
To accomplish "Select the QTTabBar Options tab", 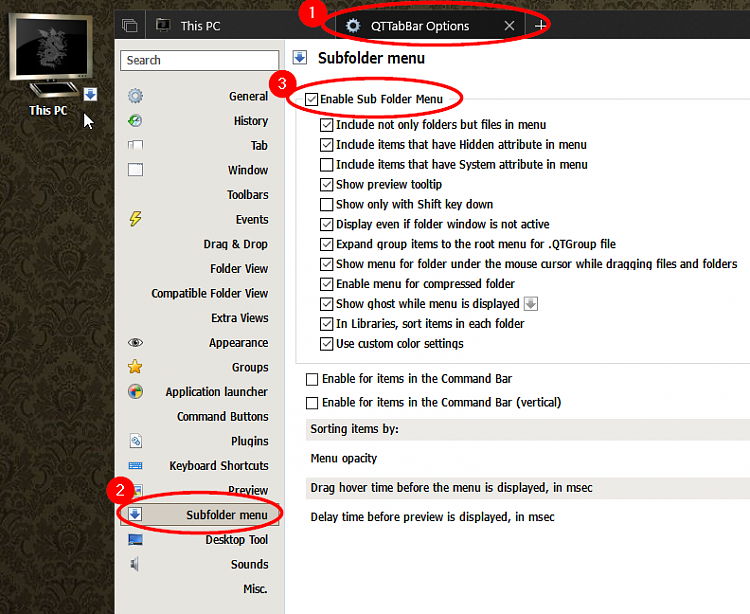I will [419, 26].
